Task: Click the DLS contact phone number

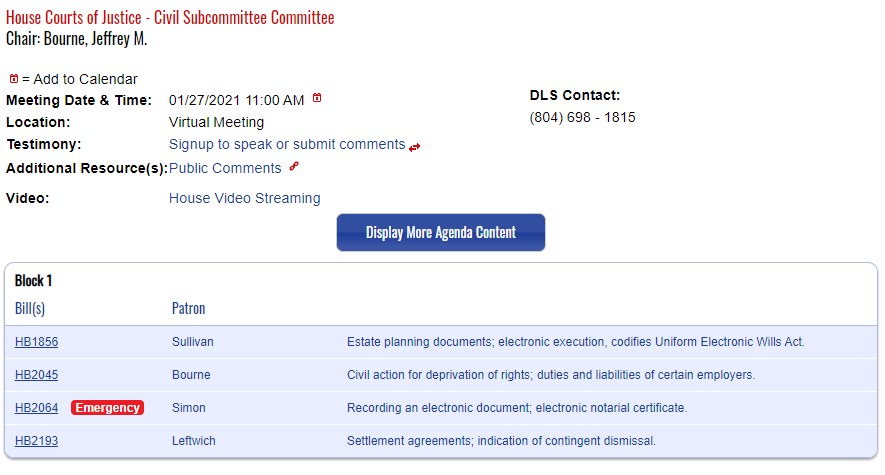Action: coord(582,117)
